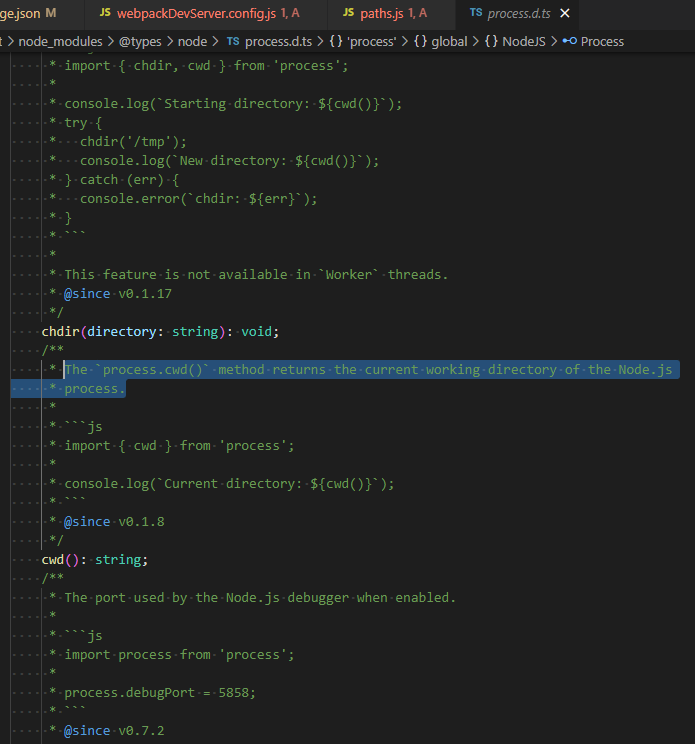Image resolution: width=695 pixels, height=744 pixels.
Task: Click braces icon before 'process' breadcrumb
Action: pos(336,41)
